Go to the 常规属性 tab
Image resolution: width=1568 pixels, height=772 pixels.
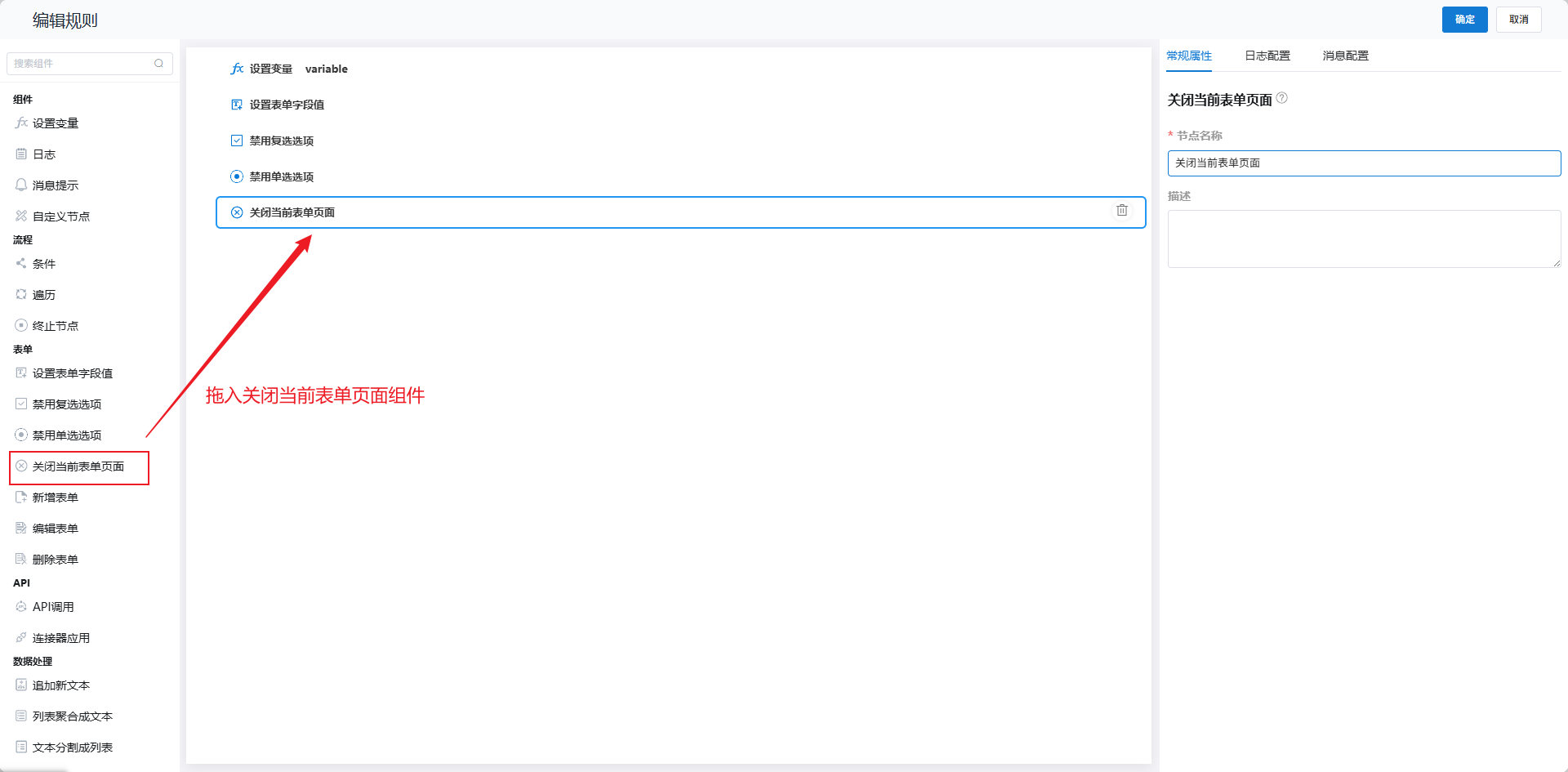[x=1188, y=56]
